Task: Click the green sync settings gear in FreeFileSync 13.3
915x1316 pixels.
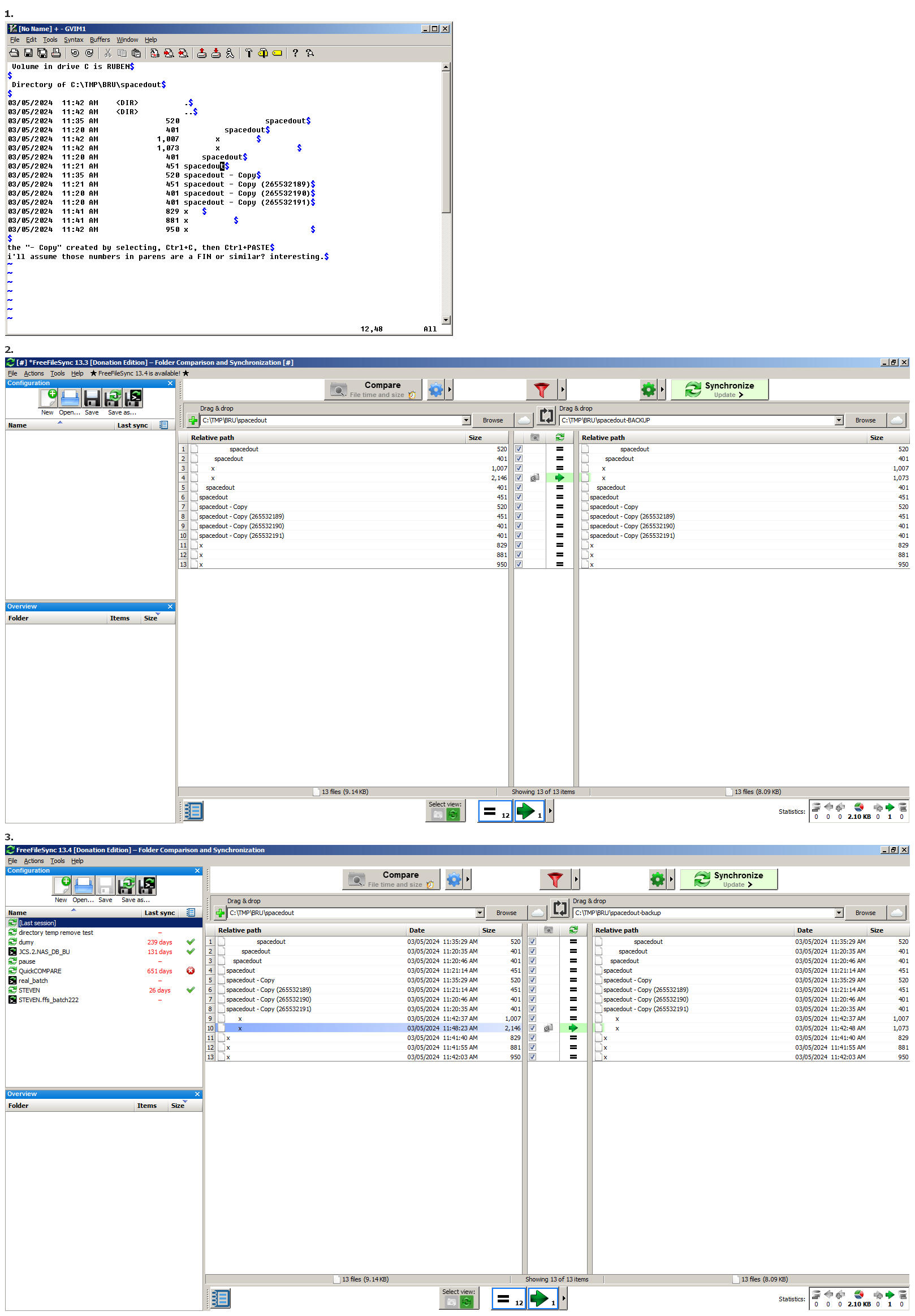Action: (649, 390)
